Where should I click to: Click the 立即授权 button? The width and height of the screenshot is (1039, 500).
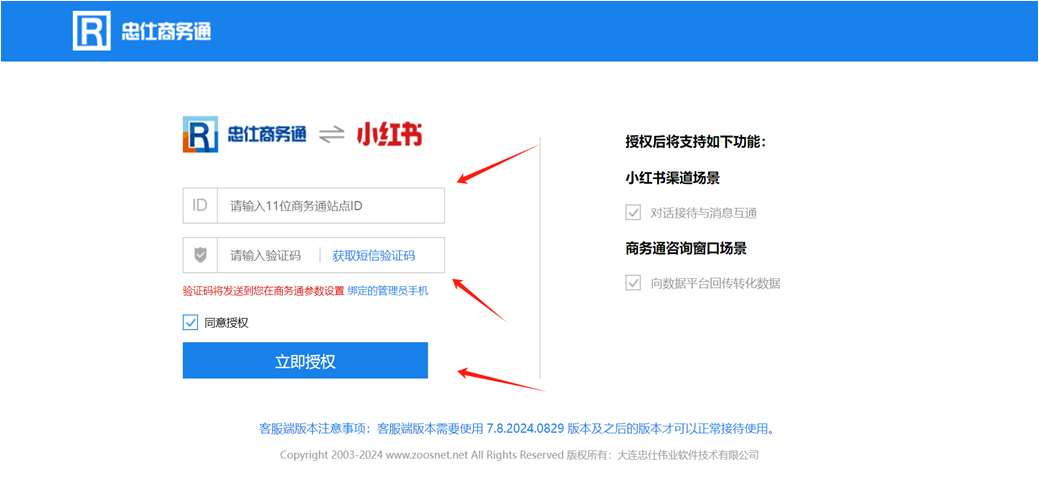point(305,360)
